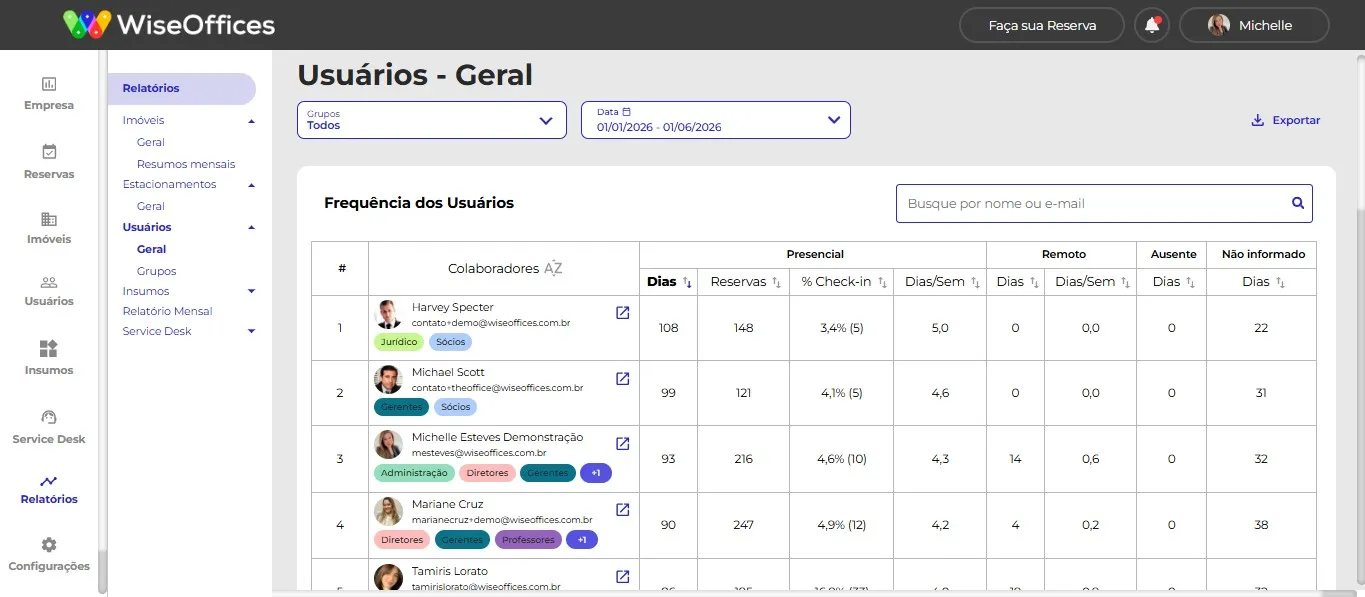Open Geral under Imóveis
The height and width of the screenshot is (597, 1365).
pyautogui.click(x=151, y=142)
